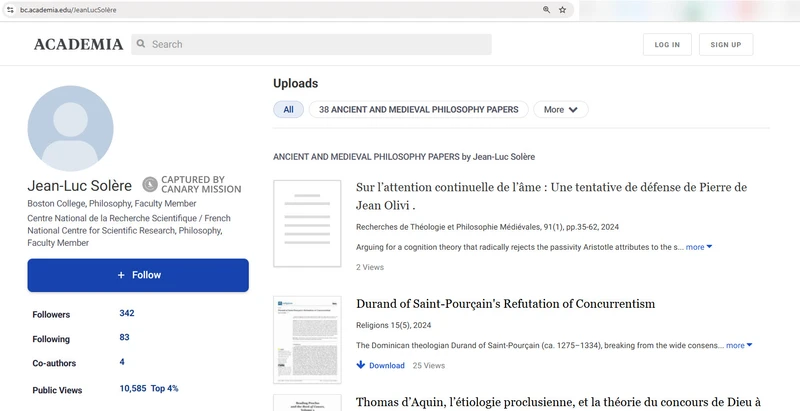Click the Download arrow icon for Durand paper
Image resolution: width=800 pixels, height=411 pixels.
pyautogui.click(x=361, y=366)
